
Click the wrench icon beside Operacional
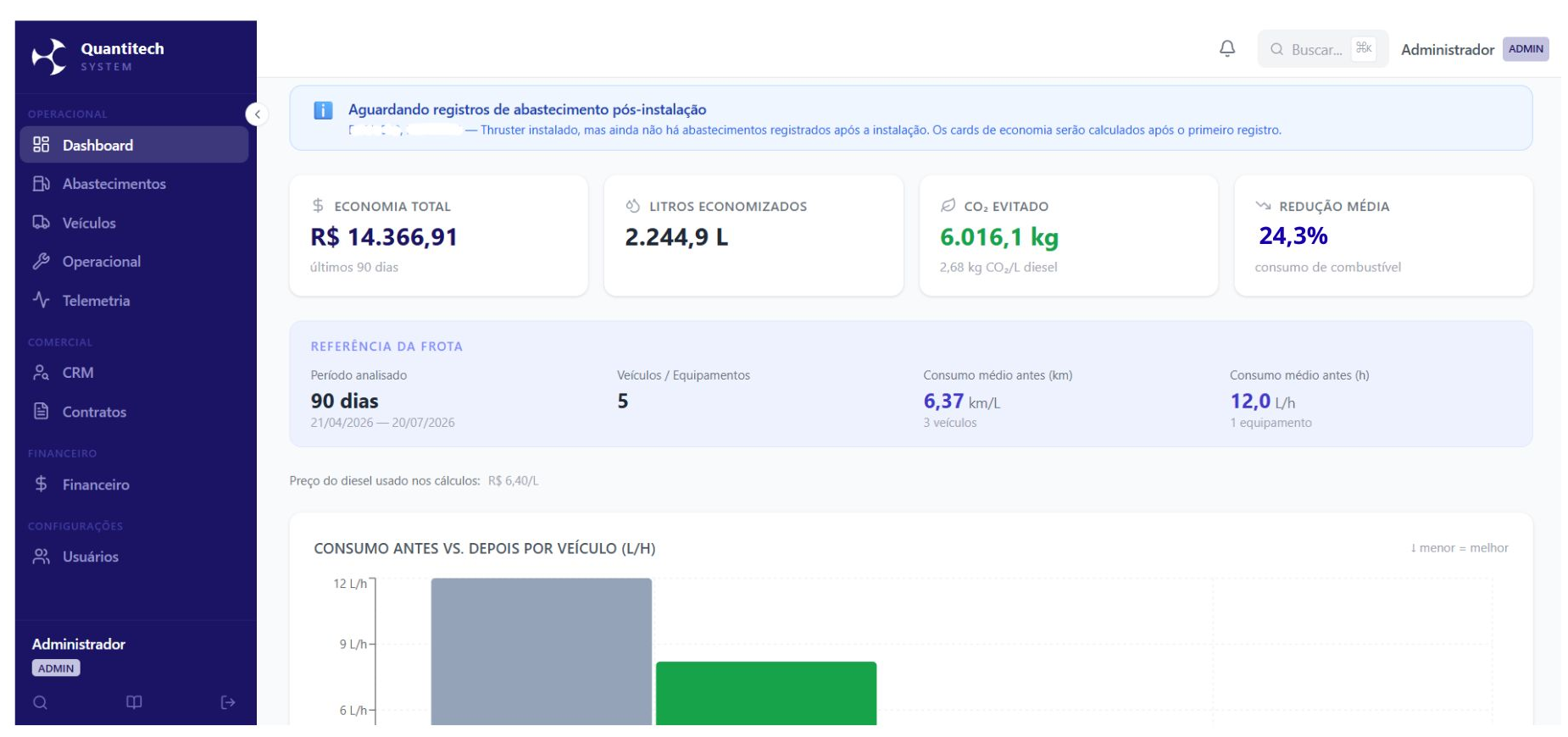click(x=41, y=262)
